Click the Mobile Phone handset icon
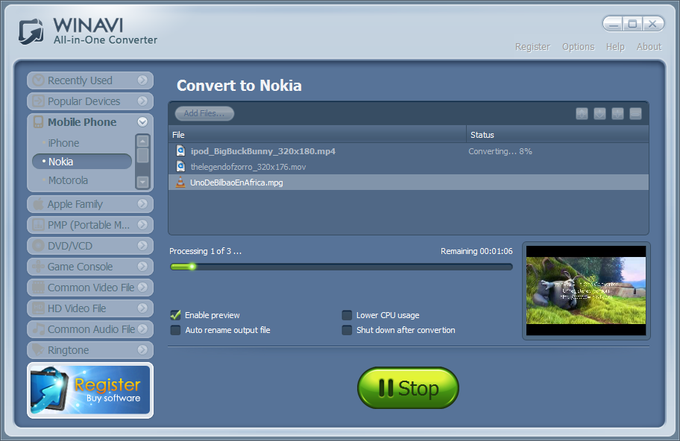This screenshot has height=441, width=680. (39, 122)
